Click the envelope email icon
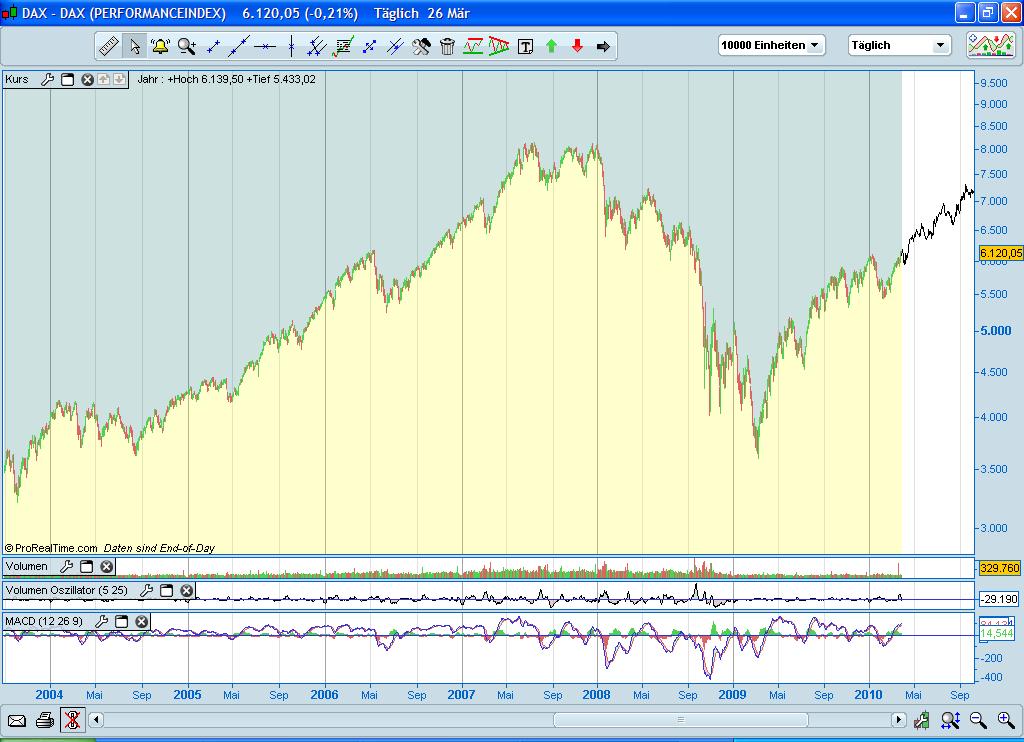 tap(17, 720)
